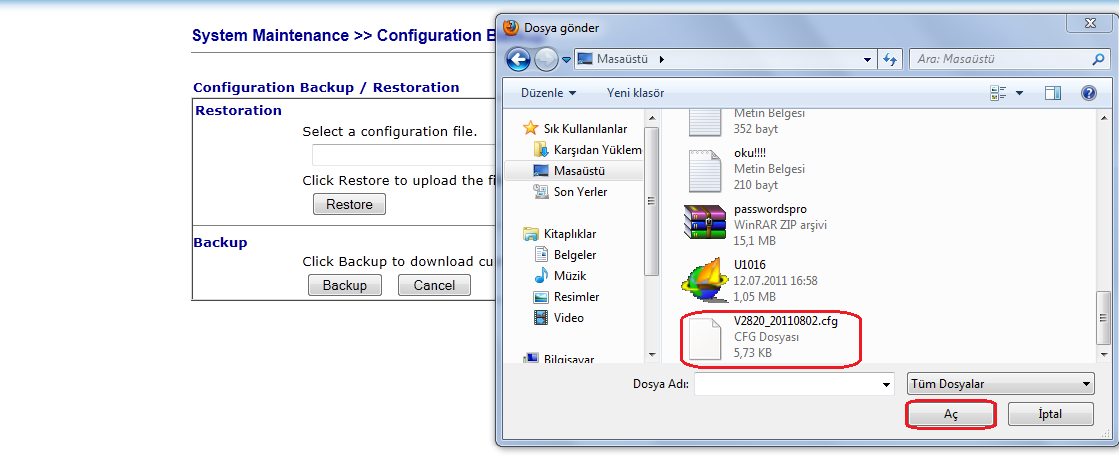Click the search magnifier icon

(x=1097, y=60)
